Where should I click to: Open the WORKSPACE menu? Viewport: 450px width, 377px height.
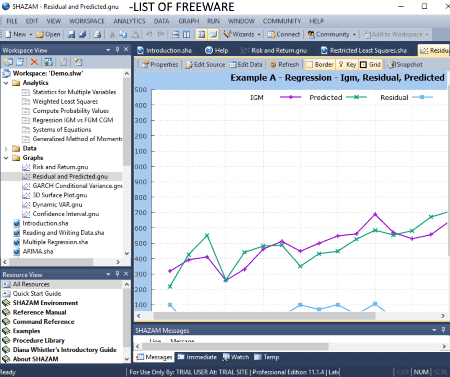pos(87,21)
